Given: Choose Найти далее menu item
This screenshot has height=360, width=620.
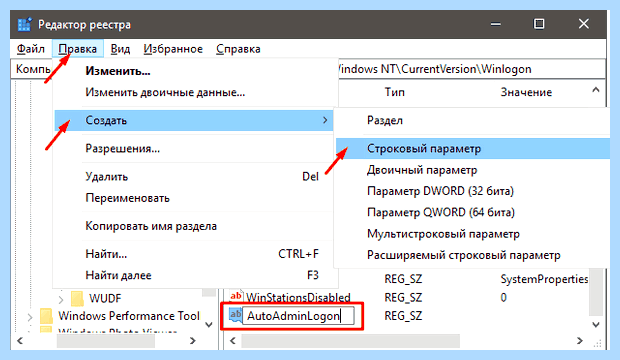Looking at the screenshot, I should (196, 275).
